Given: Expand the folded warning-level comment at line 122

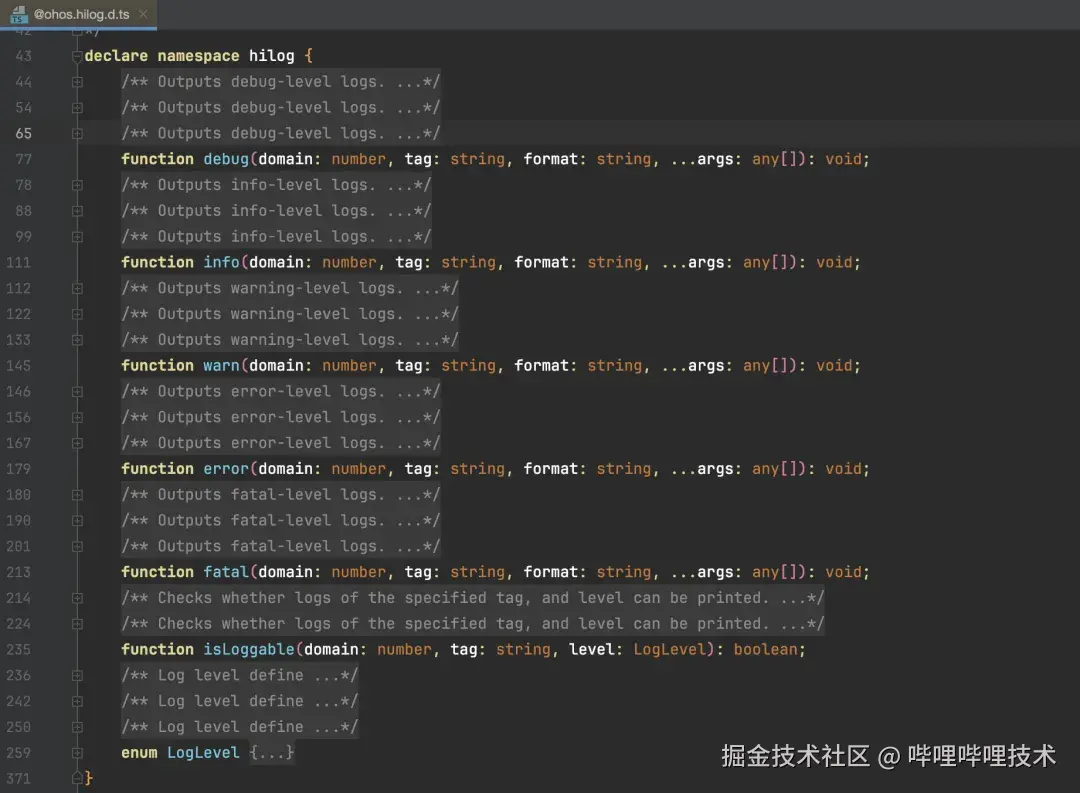Looking at the screenshot, I should click(x=77, y=314).
